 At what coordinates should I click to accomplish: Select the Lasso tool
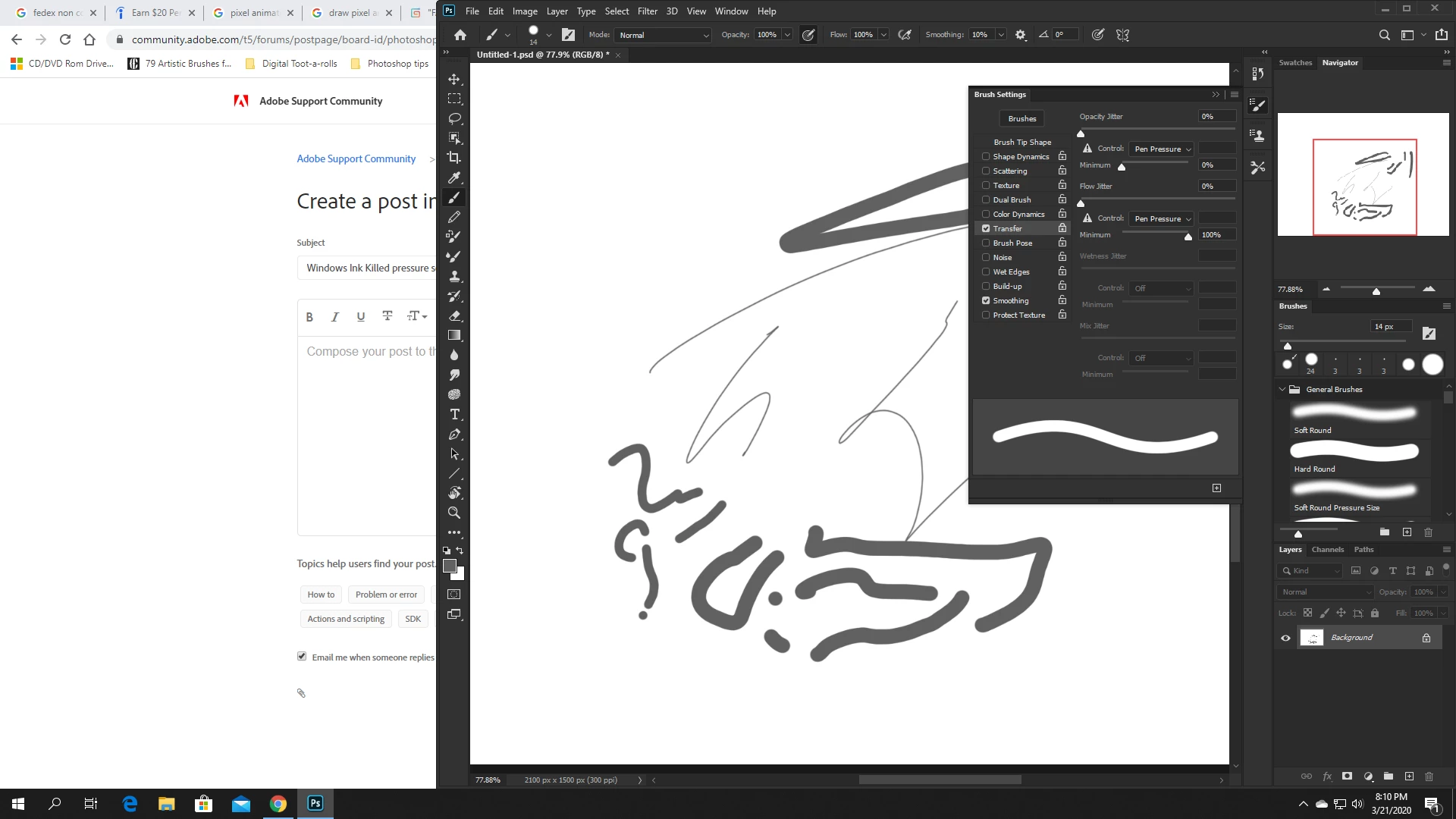coord(454,118)
